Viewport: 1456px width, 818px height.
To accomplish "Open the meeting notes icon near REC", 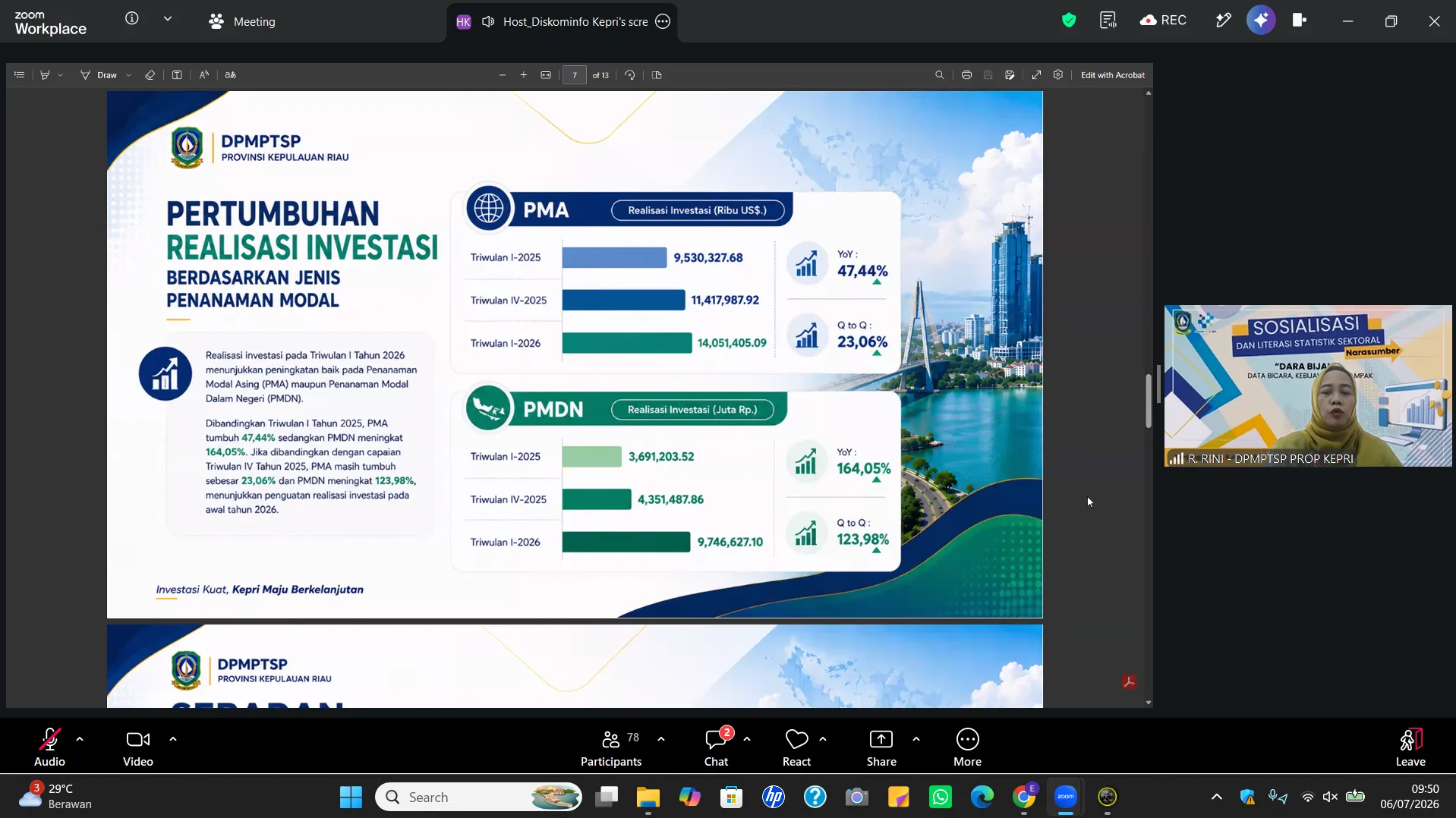I will pos(1108,20).
